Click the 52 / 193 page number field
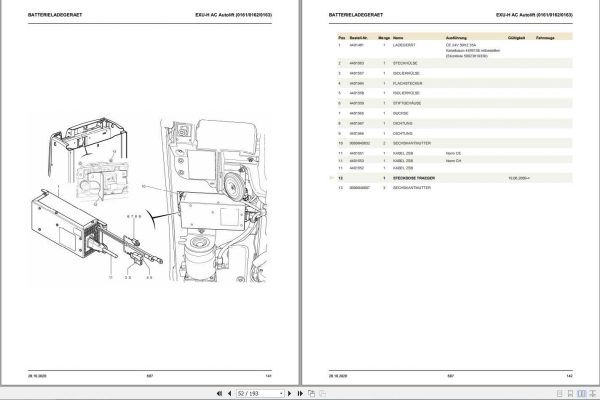Screen dimensions: 600x400 click(x=258, y=393)
